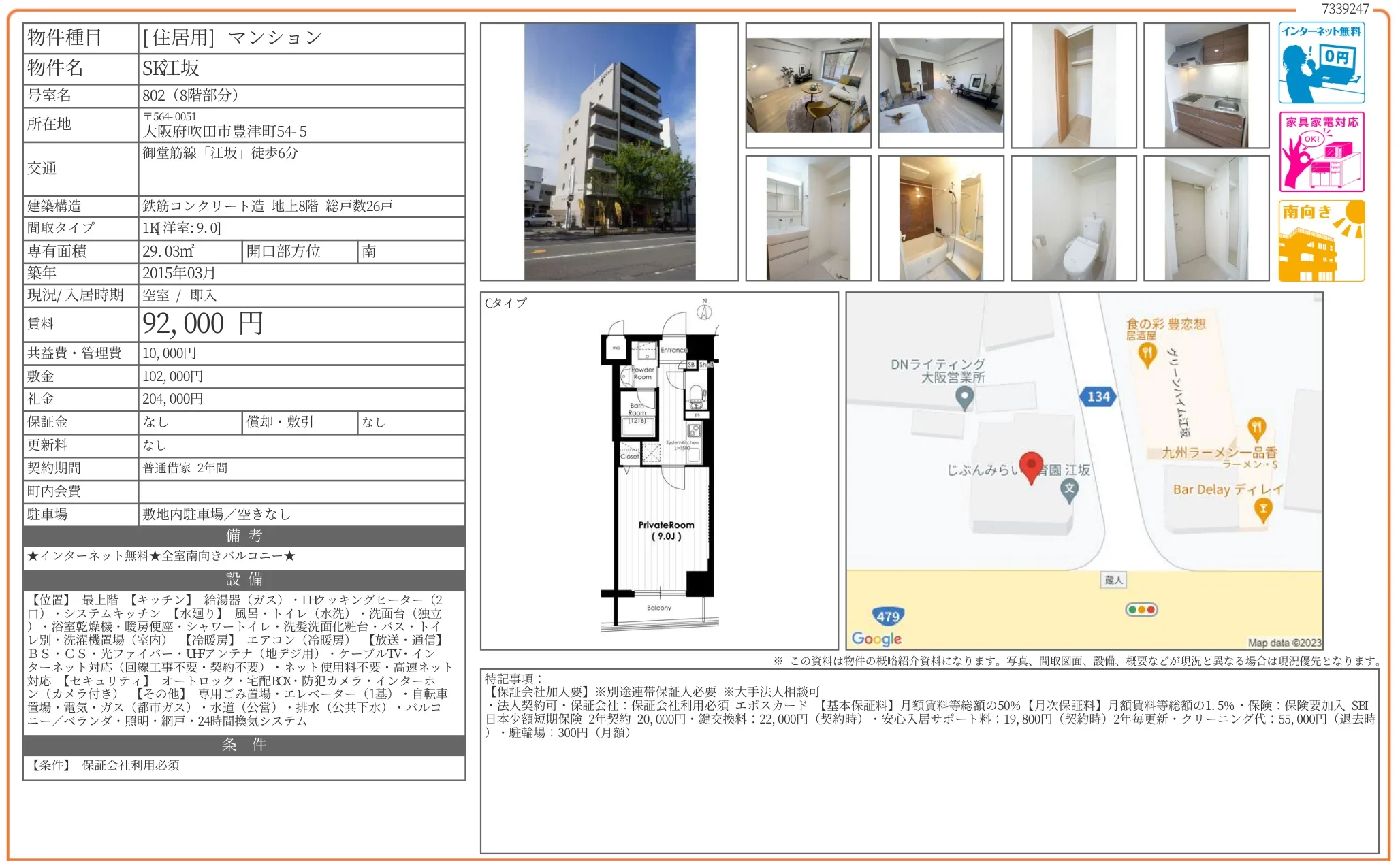Click the route 479 road marker
This screenshot has height=861, width=1400.
pos(887,617)
